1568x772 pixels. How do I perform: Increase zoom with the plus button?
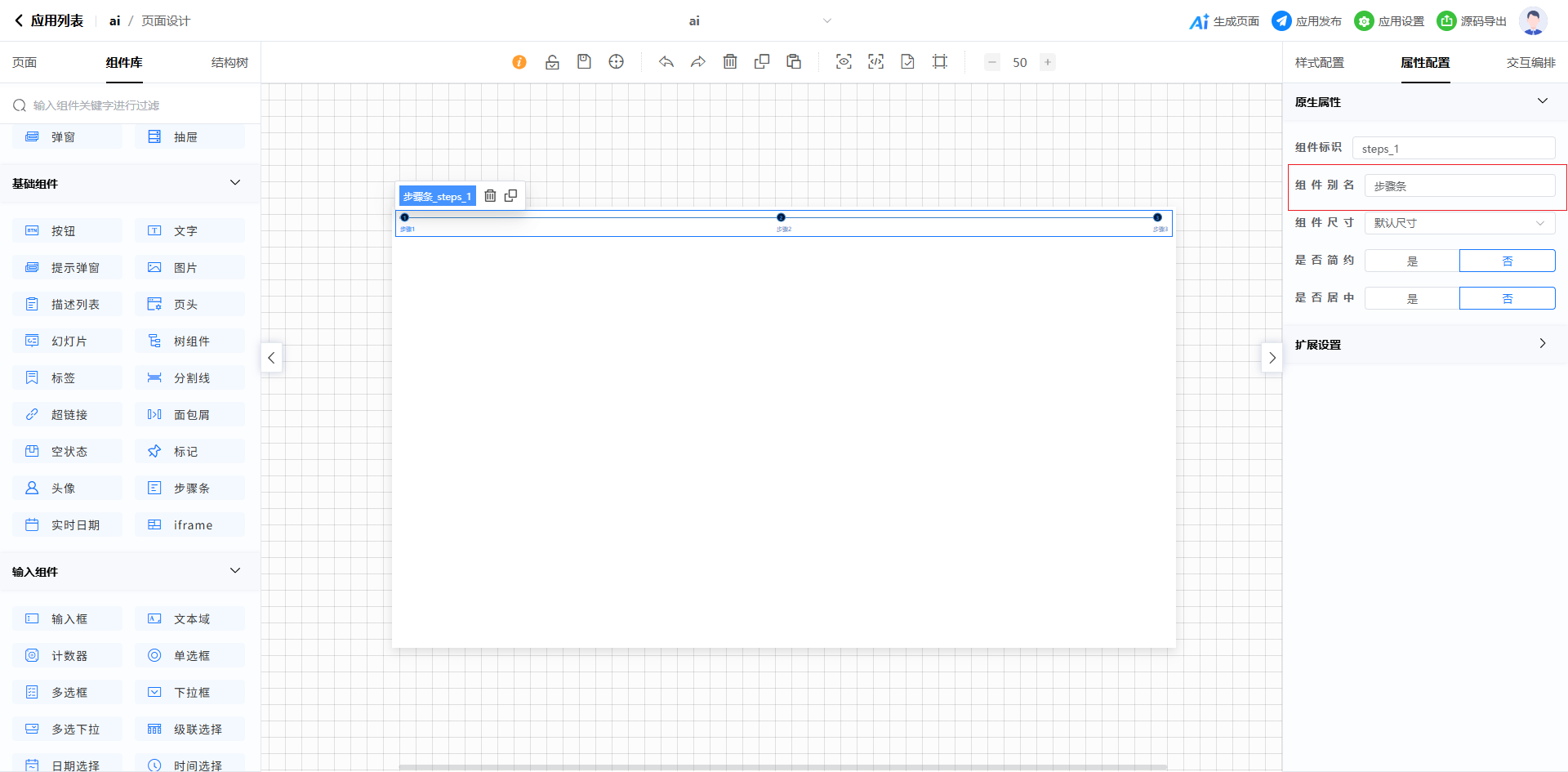coord(1048,62)
